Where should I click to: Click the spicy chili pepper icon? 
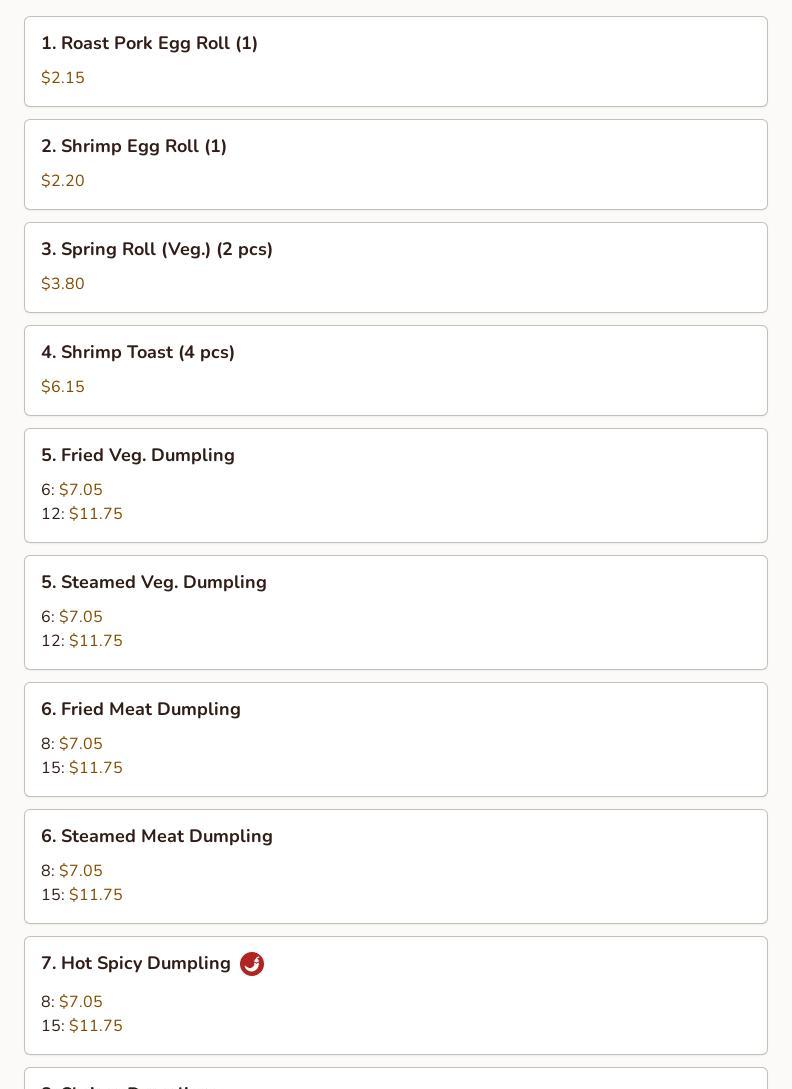251,963
